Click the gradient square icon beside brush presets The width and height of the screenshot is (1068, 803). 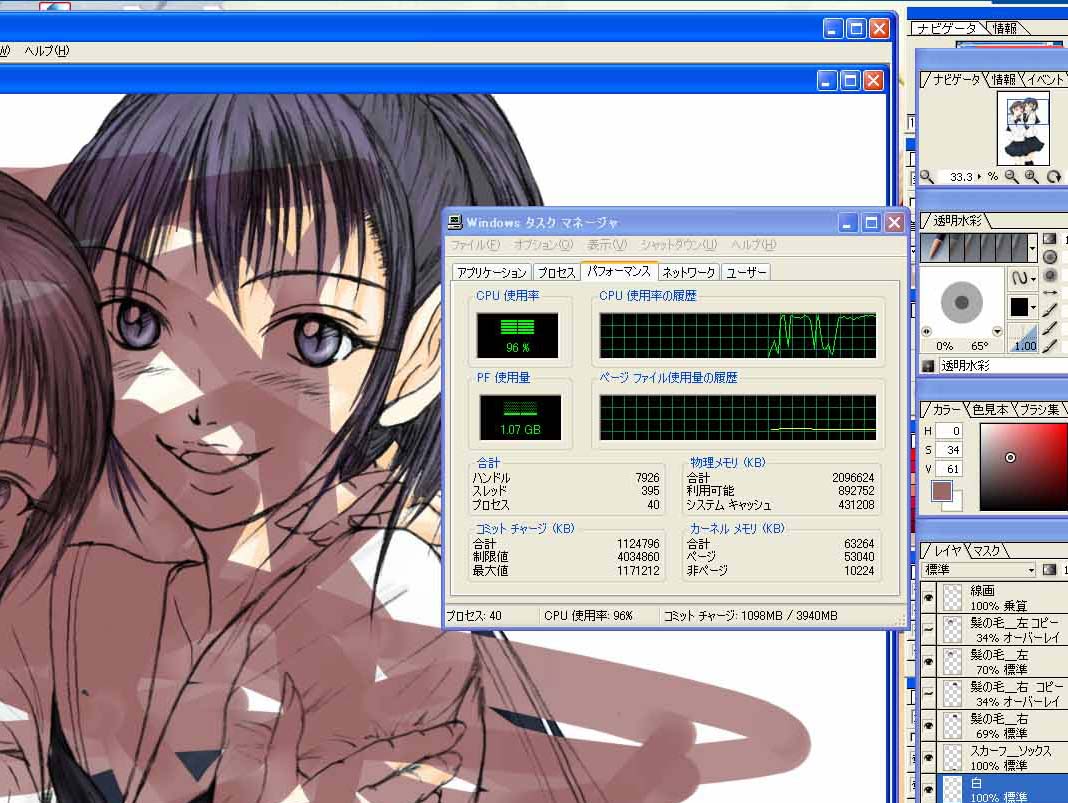[1050, 239]
